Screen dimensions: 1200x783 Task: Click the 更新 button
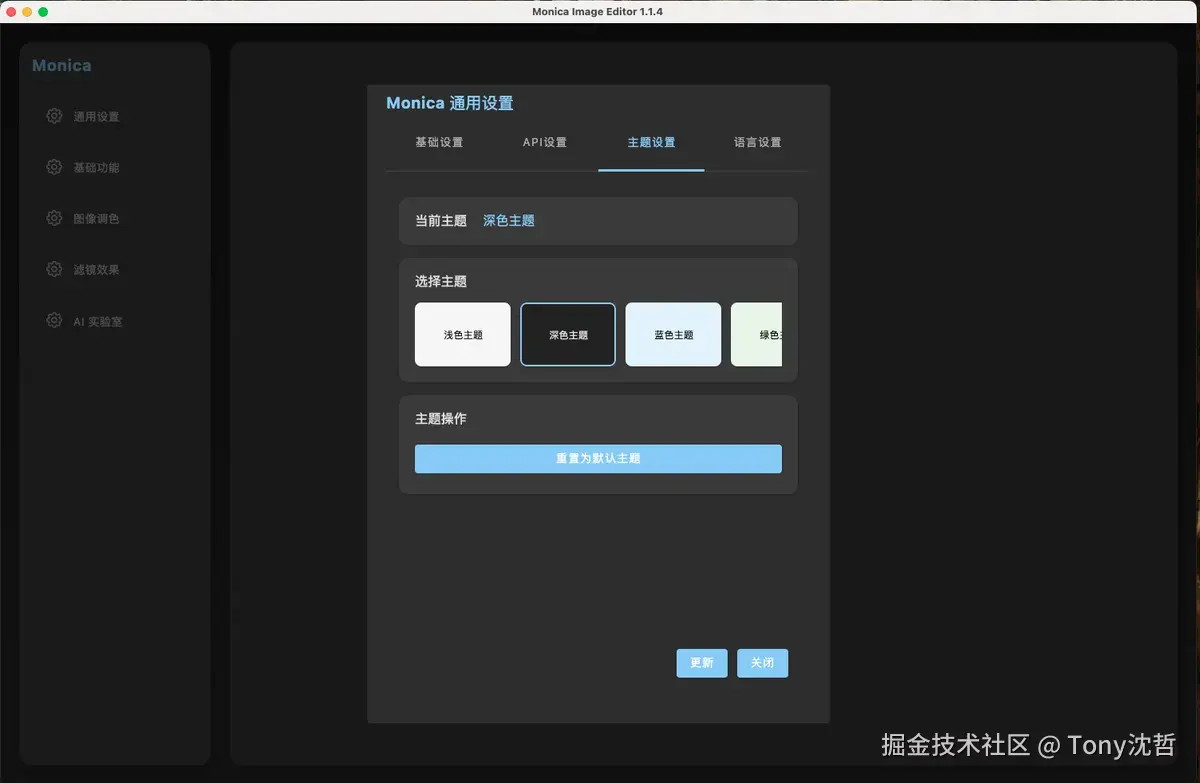point(701,662)
